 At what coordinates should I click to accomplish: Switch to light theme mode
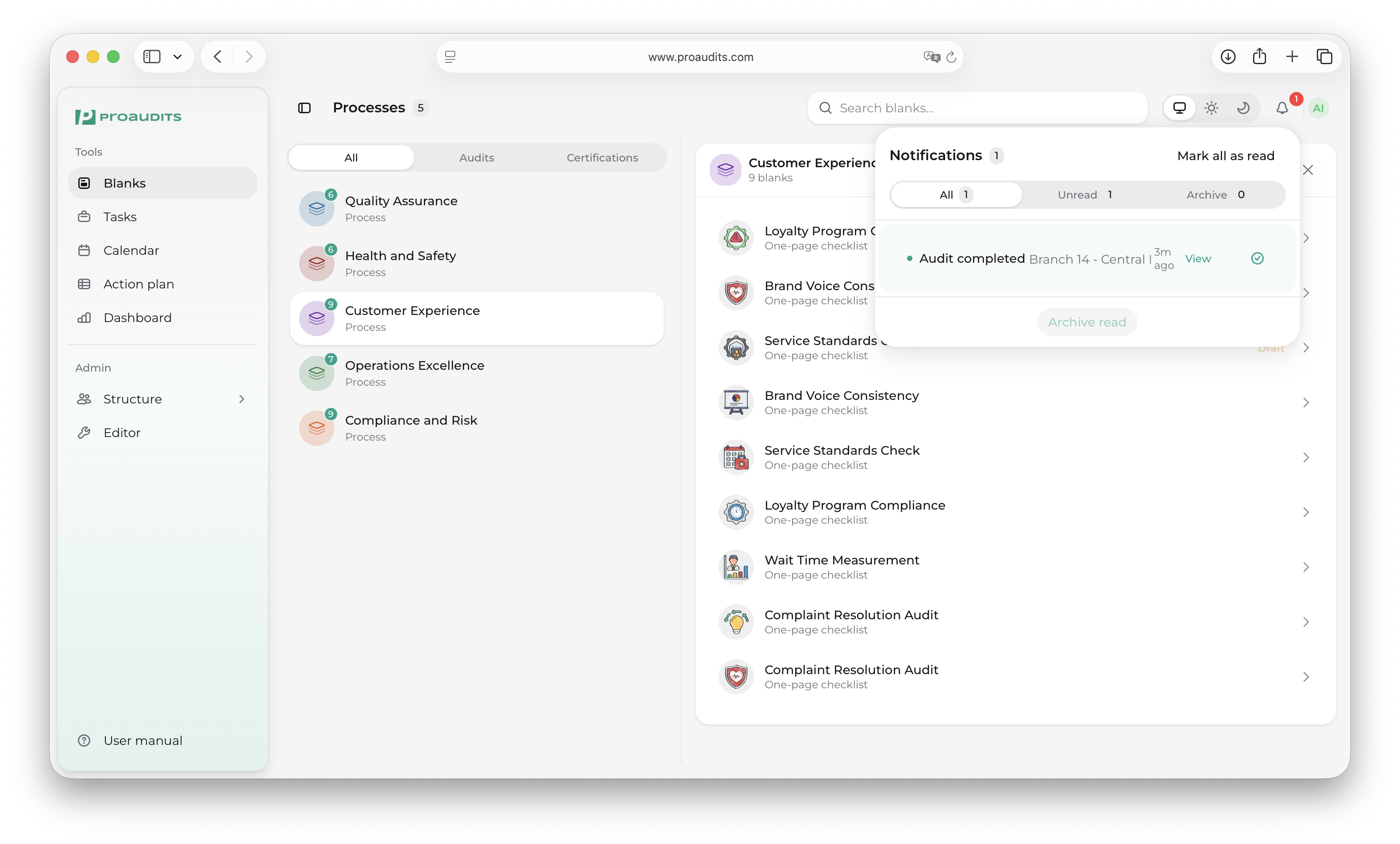click(x=1212, y=108)
